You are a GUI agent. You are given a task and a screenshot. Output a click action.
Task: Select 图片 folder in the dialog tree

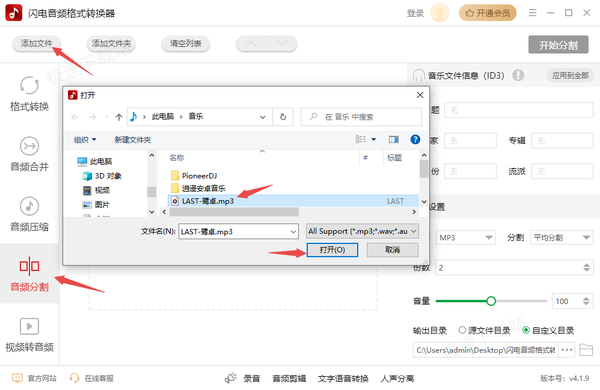tap(96, 204)
